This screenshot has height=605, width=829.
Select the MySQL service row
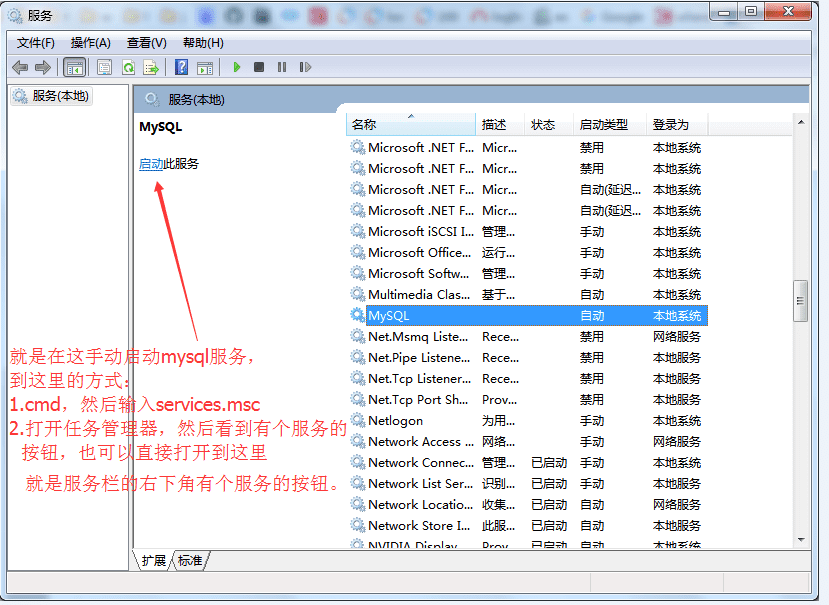click(528, 315)
